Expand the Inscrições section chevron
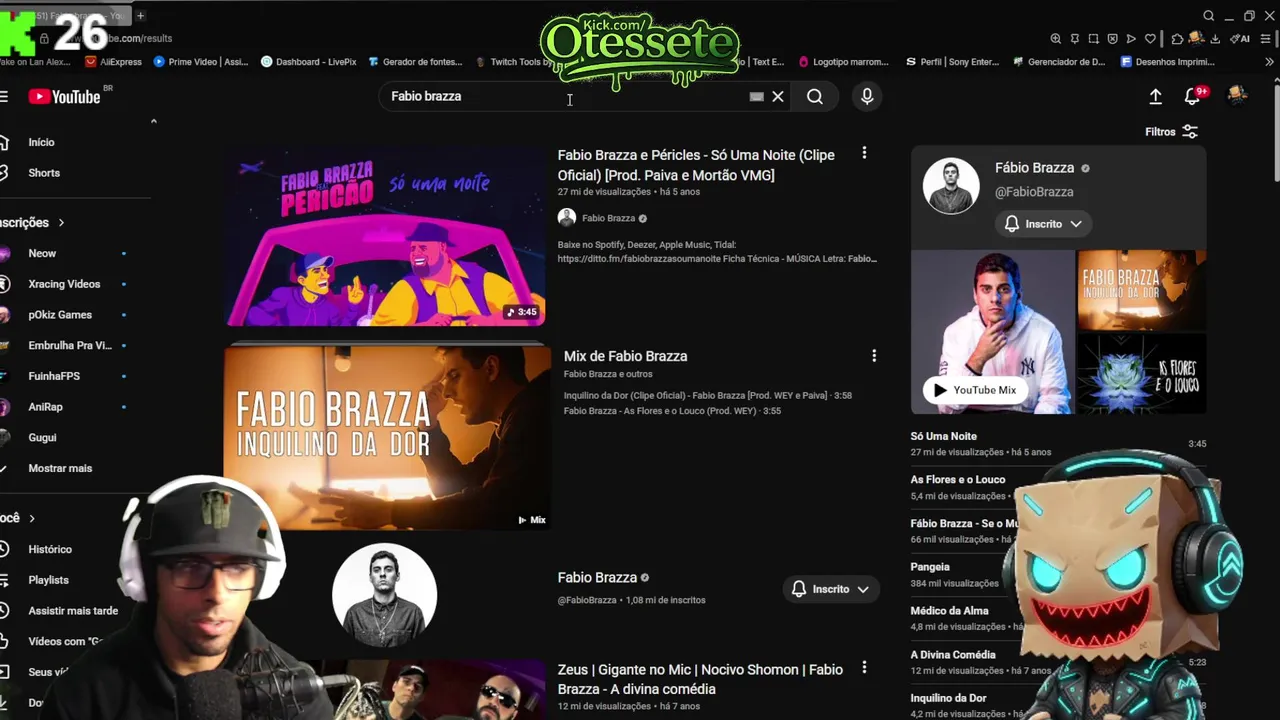This screenshot has height=720, width=1280. (61, 222)
